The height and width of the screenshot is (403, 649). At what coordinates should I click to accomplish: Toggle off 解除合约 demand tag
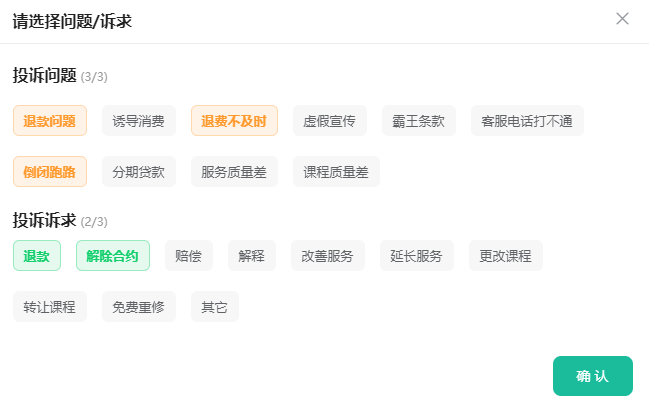[113, 255]
